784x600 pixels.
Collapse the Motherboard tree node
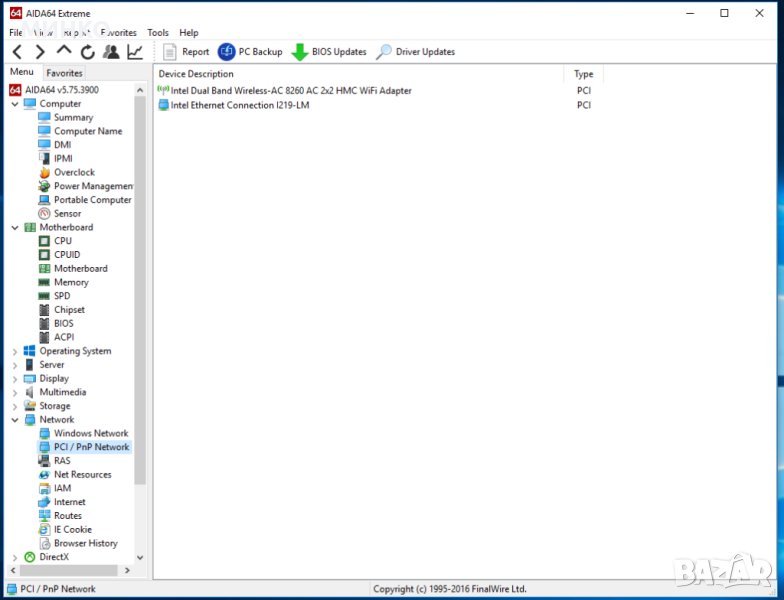14,228
